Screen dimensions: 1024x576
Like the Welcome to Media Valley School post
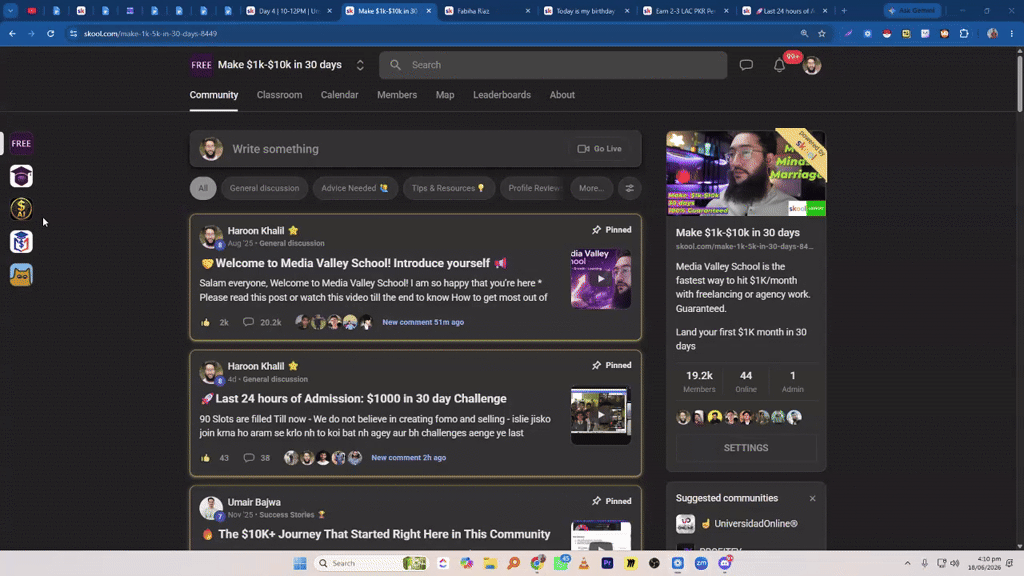206,322
